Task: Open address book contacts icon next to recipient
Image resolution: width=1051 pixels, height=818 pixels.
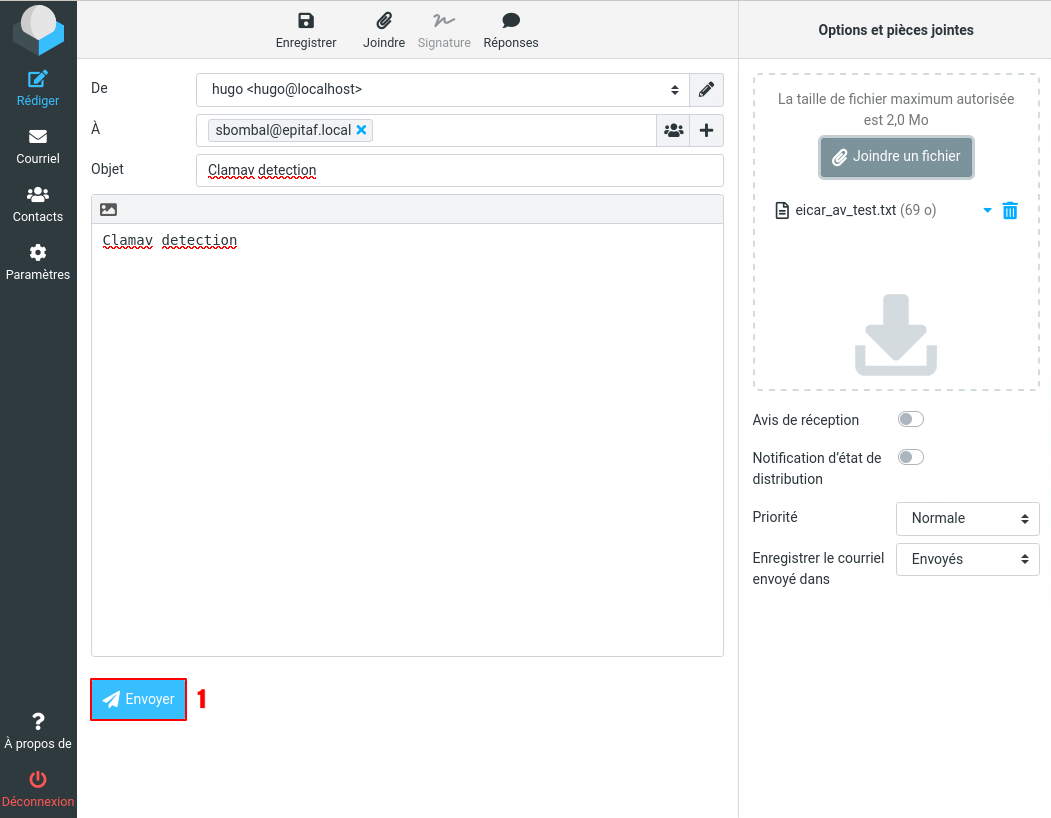Action: click(673, 130)
